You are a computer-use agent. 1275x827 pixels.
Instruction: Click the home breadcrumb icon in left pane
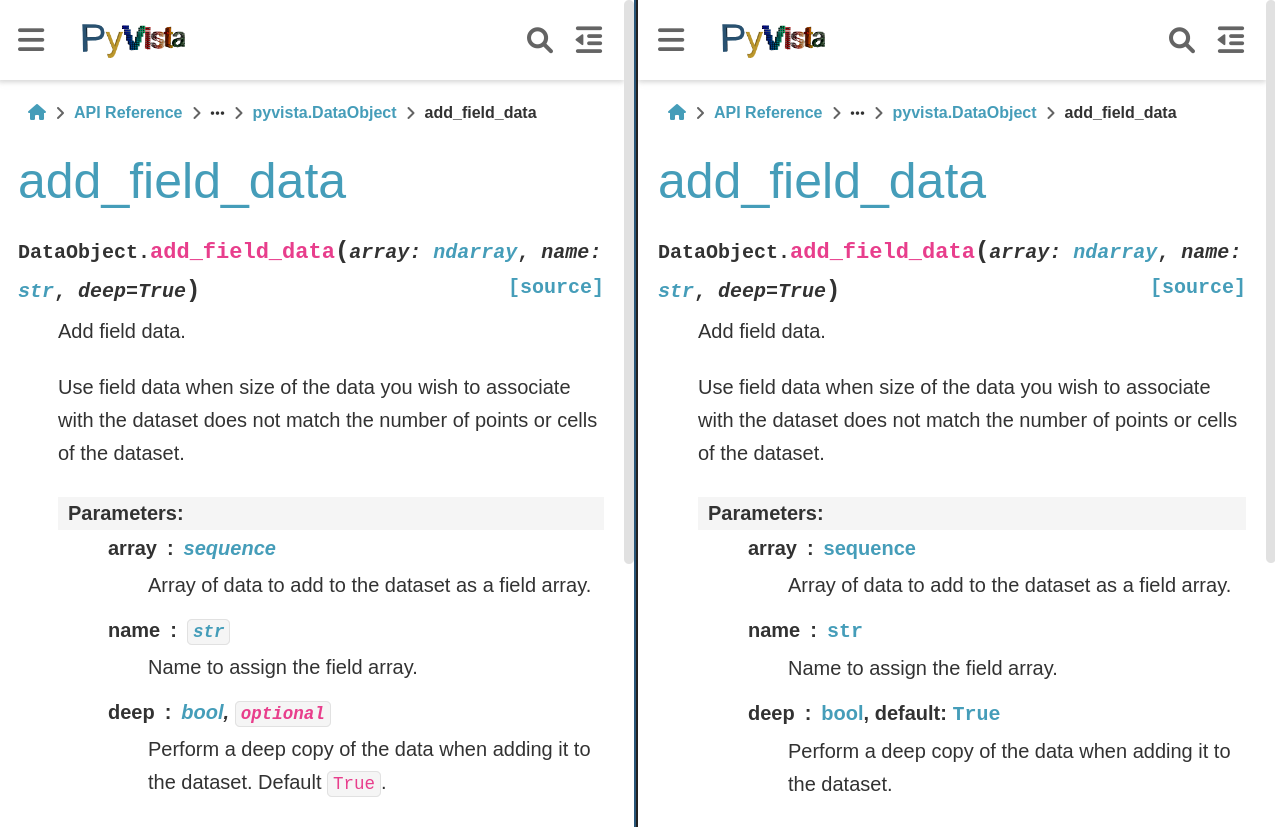pos(37,112)
